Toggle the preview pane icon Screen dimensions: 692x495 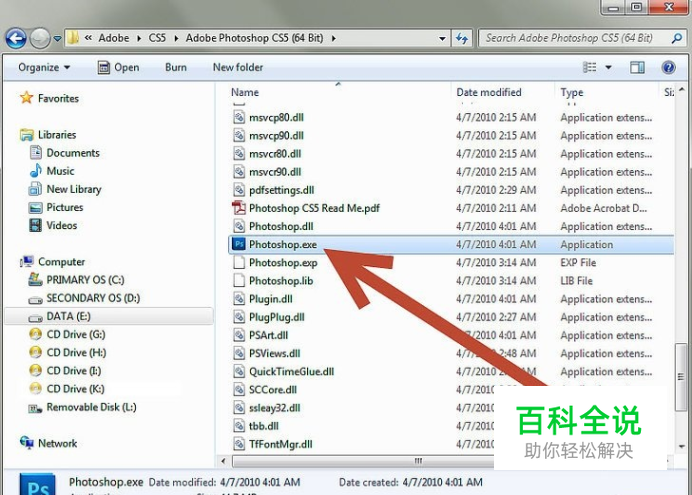(x=637, y=68)
